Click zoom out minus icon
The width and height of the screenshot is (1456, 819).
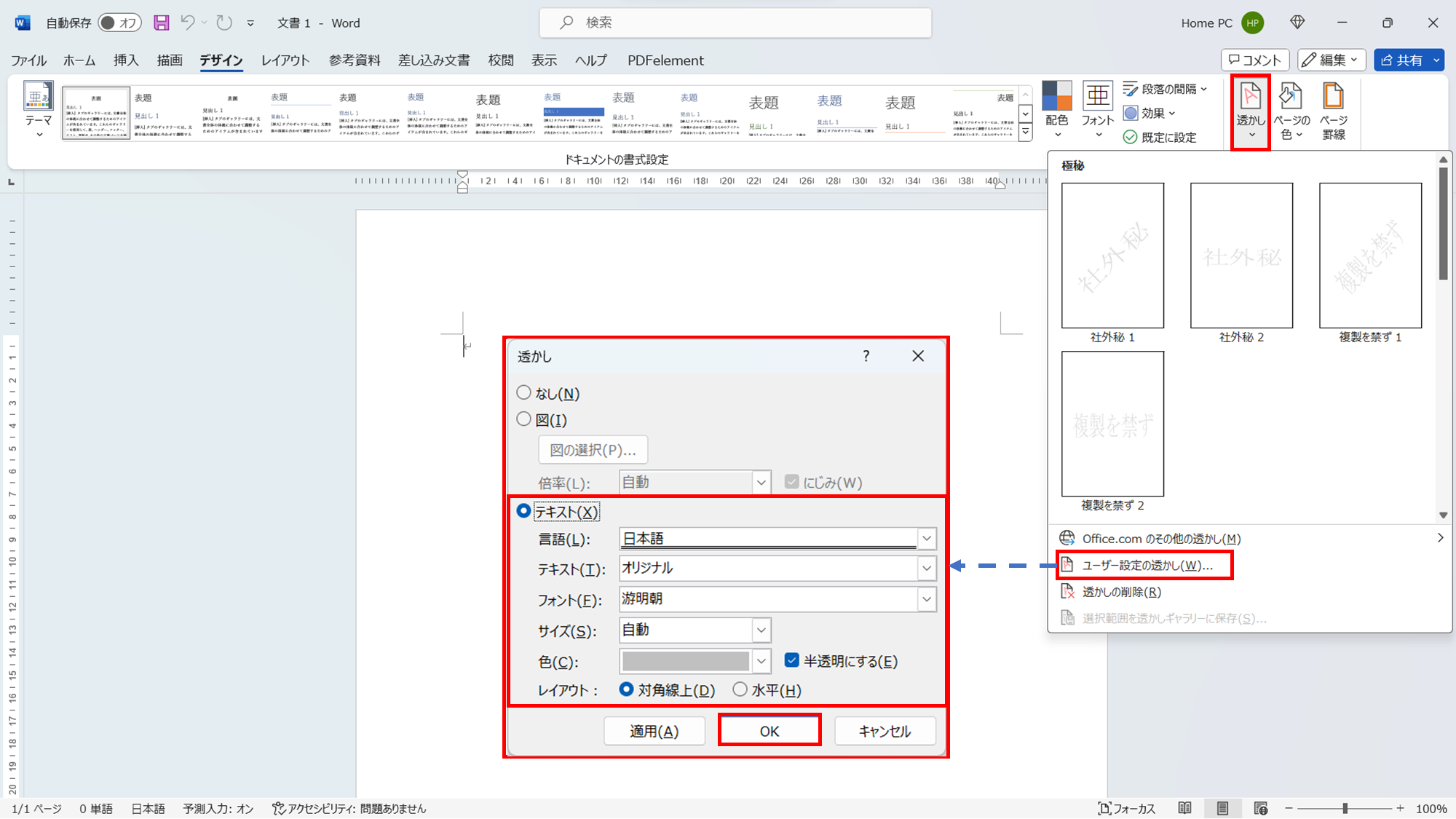pyautogui.click(x=1289, y=808)
